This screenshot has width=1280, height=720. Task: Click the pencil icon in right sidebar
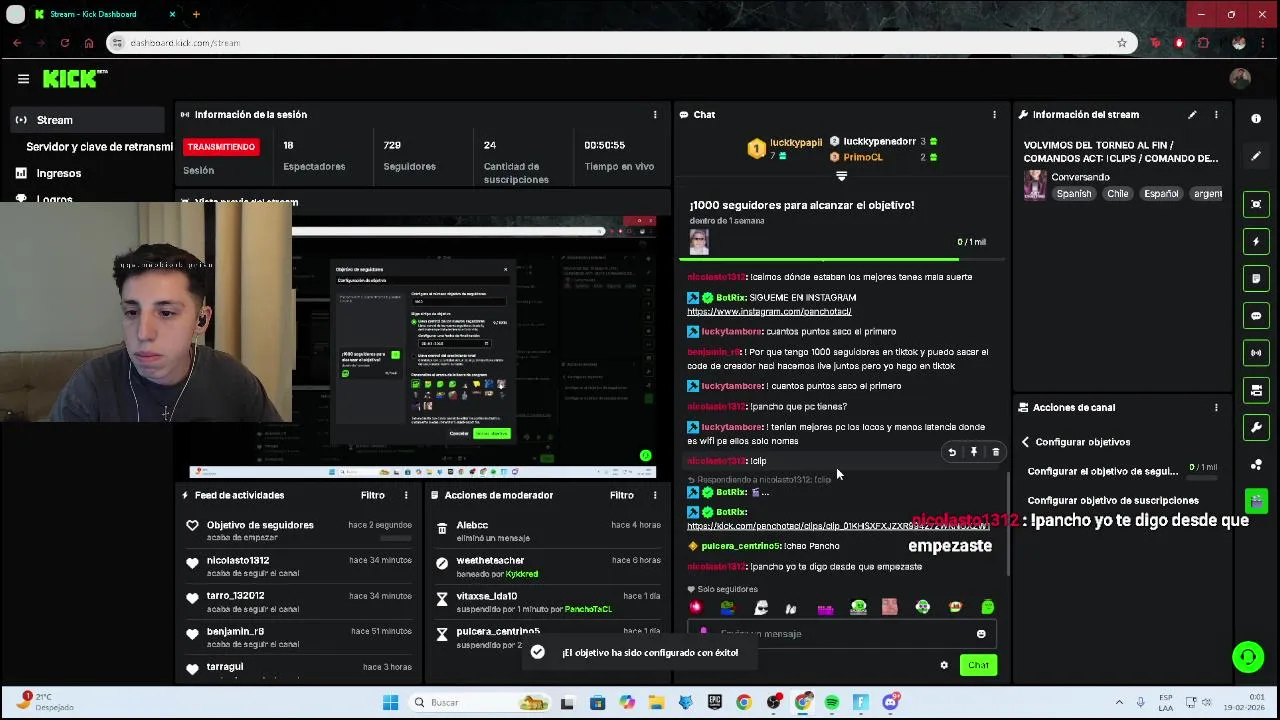tap(1256, 156)
